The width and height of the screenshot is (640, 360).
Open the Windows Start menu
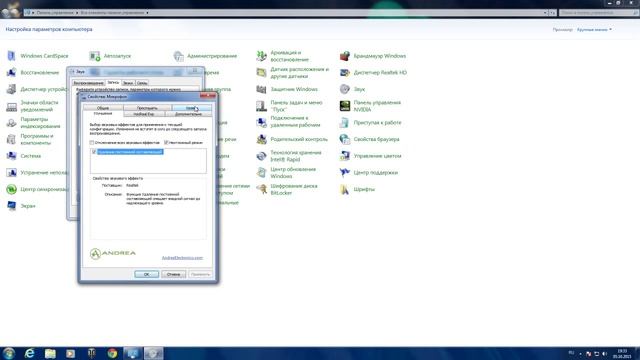pos(9,353)
